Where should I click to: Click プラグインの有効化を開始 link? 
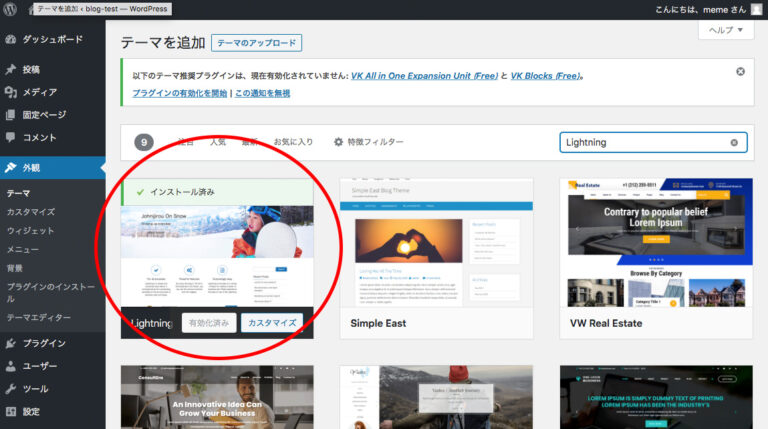pyautogui.click(x=180, y=93)
